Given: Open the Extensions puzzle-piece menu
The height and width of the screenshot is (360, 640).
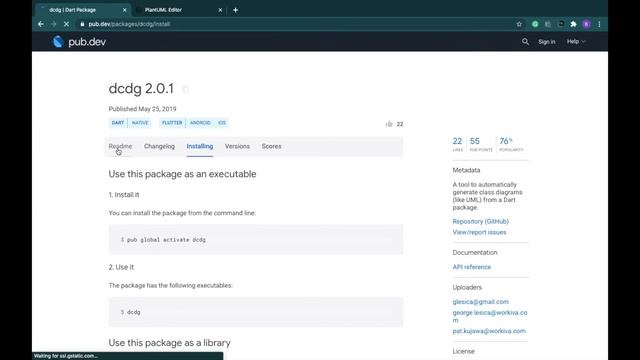Looking at the screenshot, I should (x=573, y=24).
